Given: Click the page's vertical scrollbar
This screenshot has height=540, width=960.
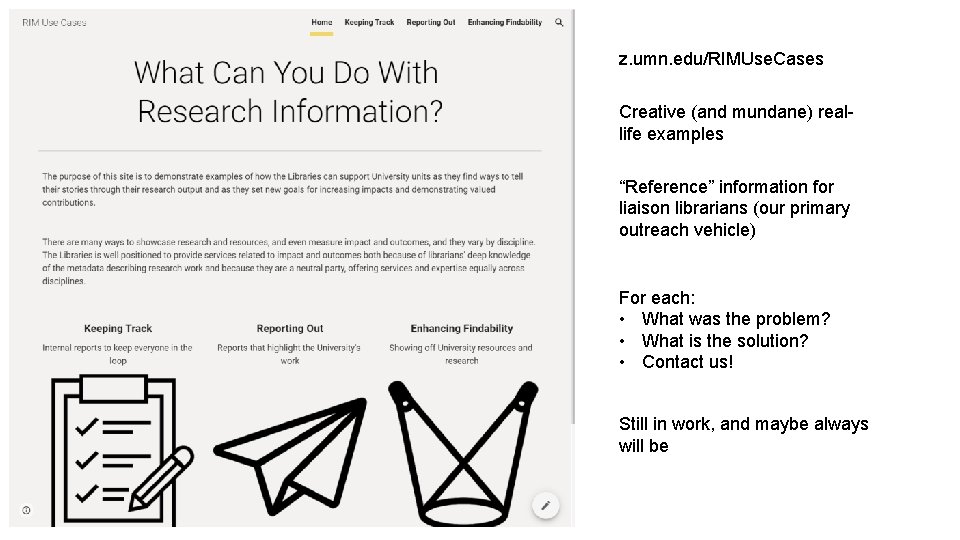Looking at the screenshot, I should (x=574, y=216).
